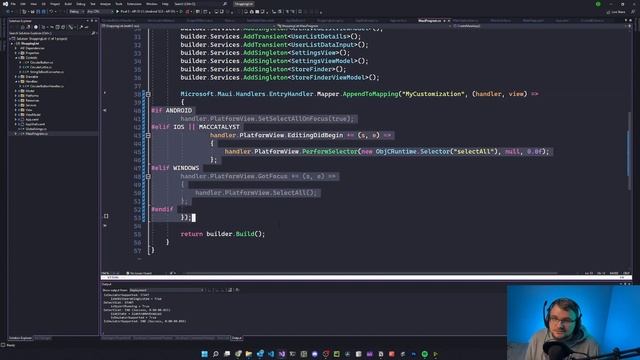Image resolution: width=640 pixels, height=360 pixels.
Task: Click the Save All toolbar icon
Action: (x=43, y=11)
